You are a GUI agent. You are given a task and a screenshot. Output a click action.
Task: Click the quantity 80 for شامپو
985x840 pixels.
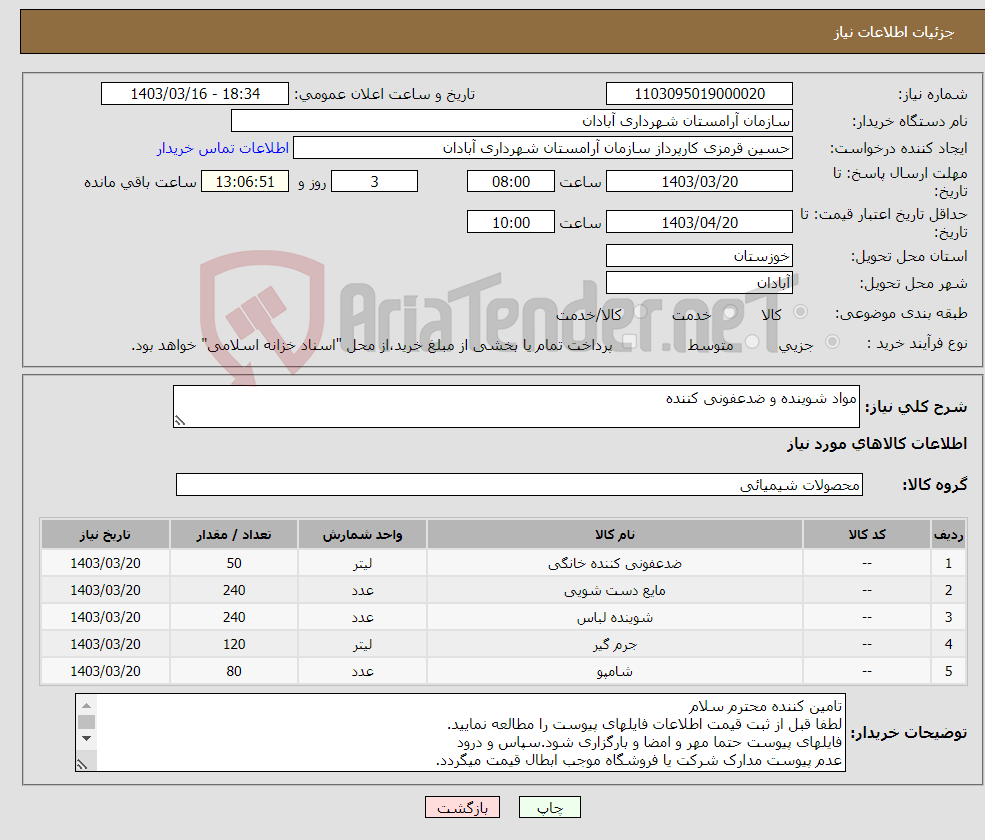click(x=234, y=671)
